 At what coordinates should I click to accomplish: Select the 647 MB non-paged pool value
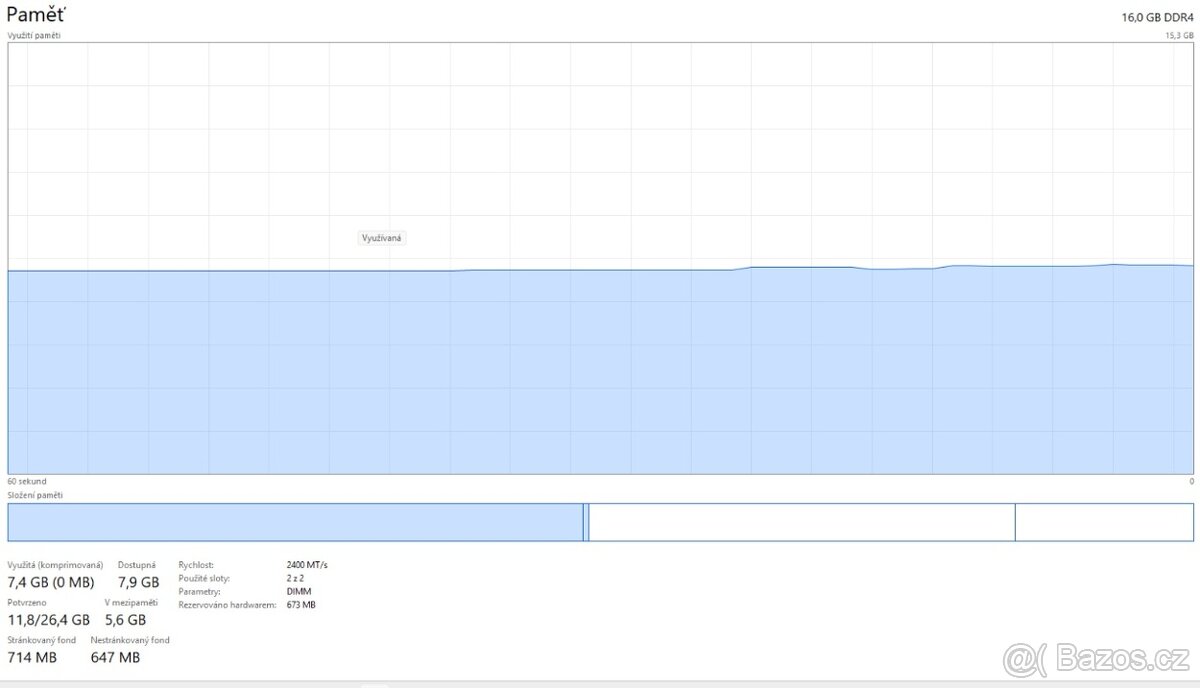(x=115, y=657)
